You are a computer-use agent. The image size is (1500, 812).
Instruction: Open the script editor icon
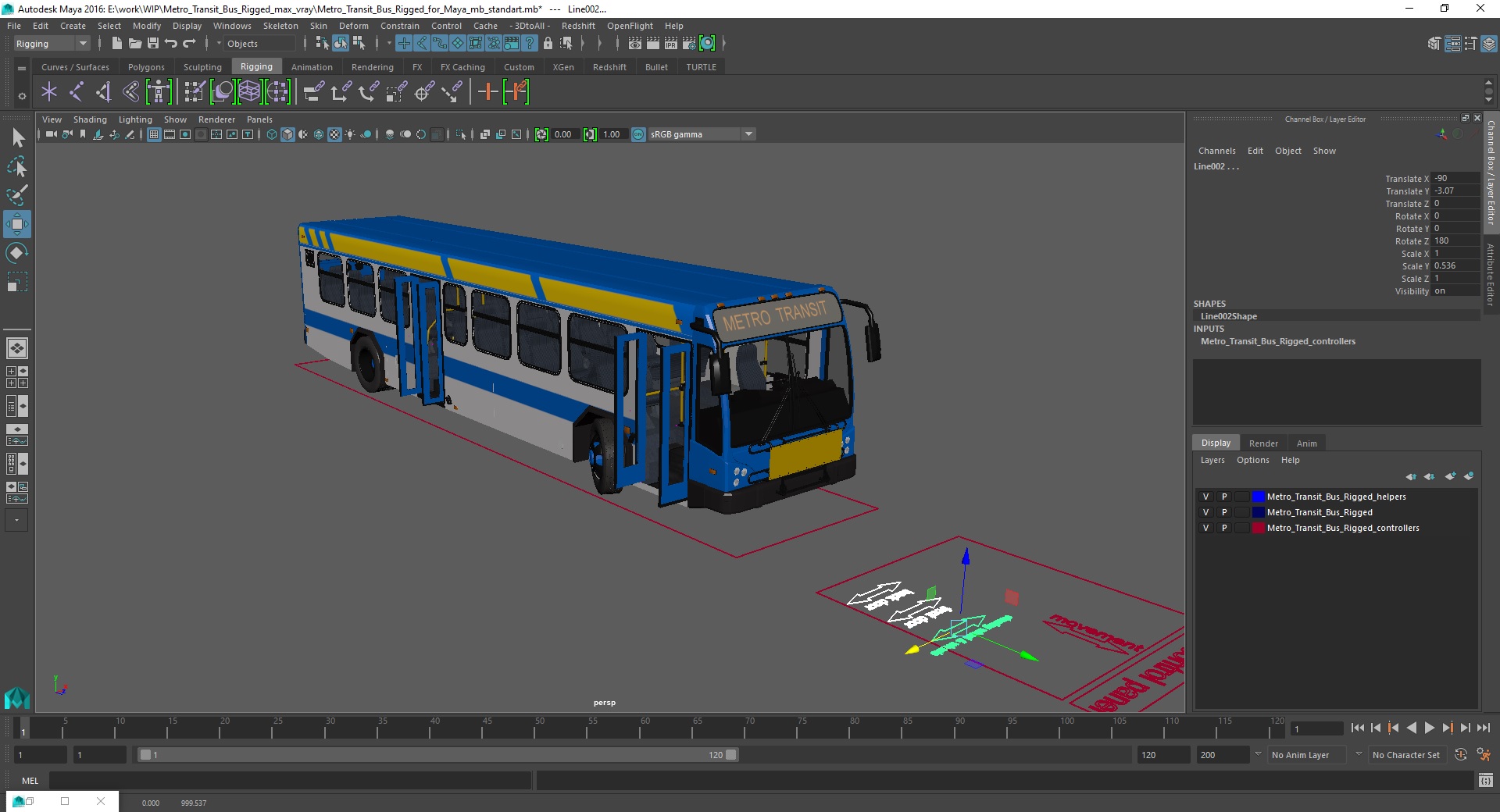tap(1486, 780)
